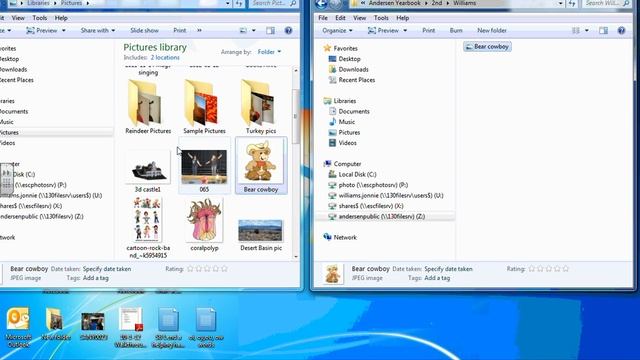This screenshot has width=640, height=360.
Task: Open Share with dropdown
Action: 98,30
